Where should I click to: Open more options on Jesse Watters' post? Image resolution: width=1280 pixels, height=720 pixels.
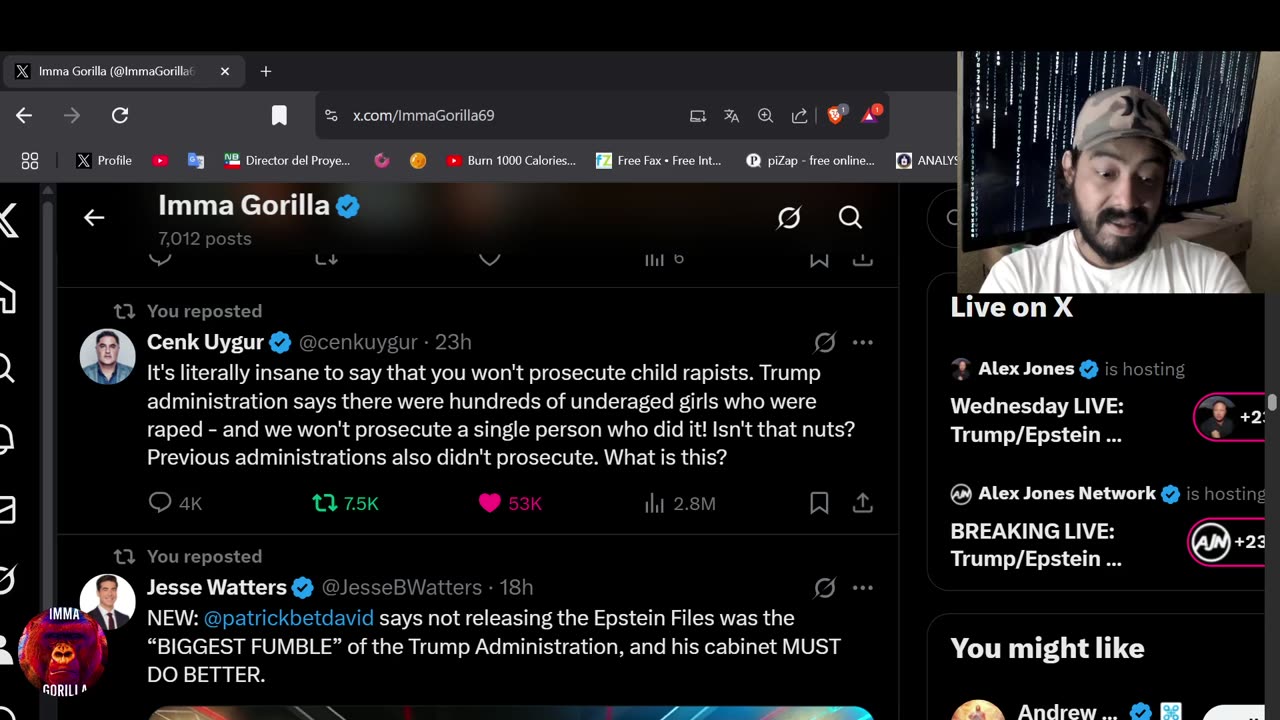pos(862,587)
